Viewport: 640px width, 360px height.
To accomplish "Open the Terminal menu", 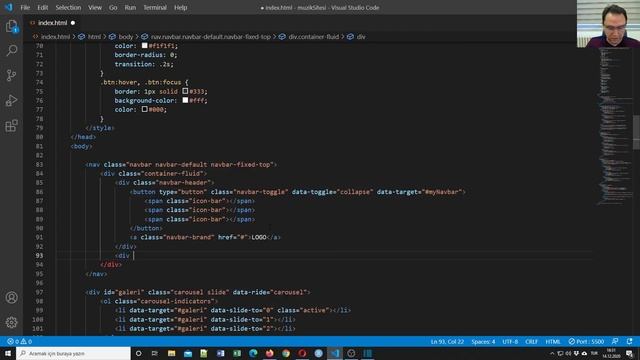I will click(155, 7).
